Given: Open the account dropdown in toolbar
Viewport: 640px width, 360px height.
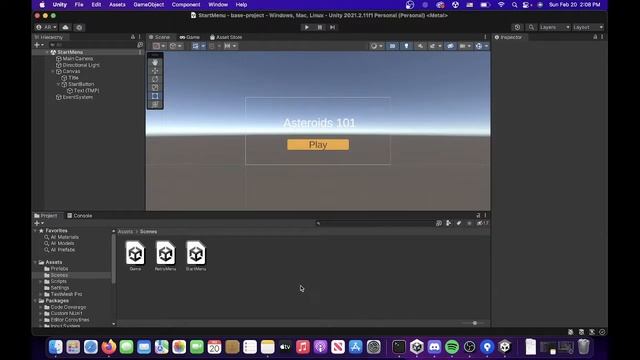Looking at the screenshot, I should pos(47,27).
